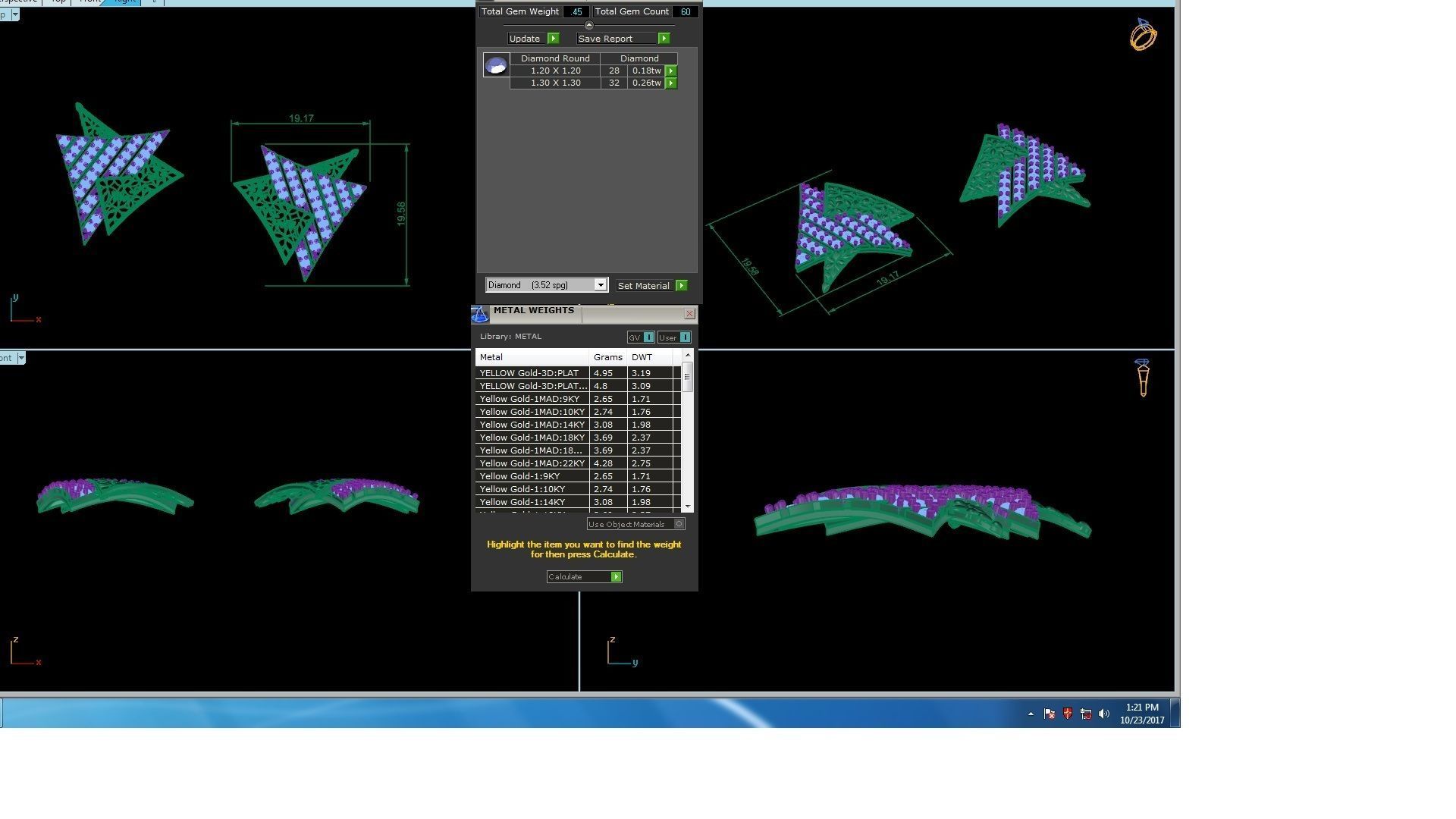
Task: Click the orange ring icon in top viewport
Action: (1143, 35)
